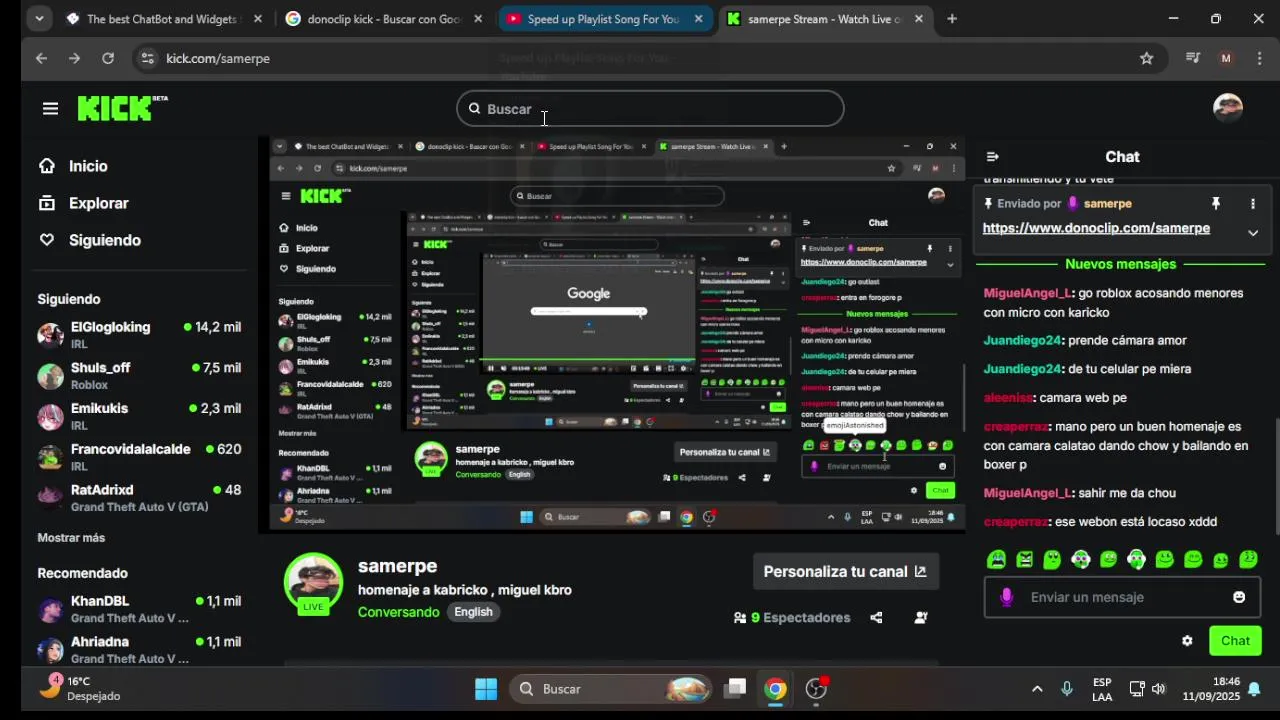The image size is (1280, 720).
Task: Open a new browser tab
Action: (x=952, y=18)
